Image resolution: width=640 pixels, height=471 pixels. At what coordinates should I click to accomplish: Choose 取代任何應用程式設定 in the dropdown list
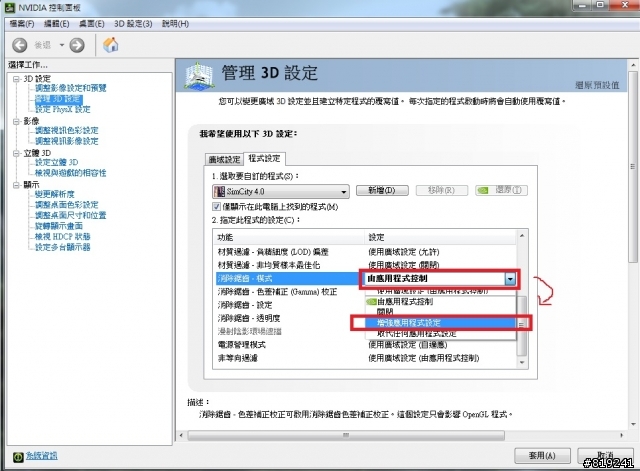441,333
